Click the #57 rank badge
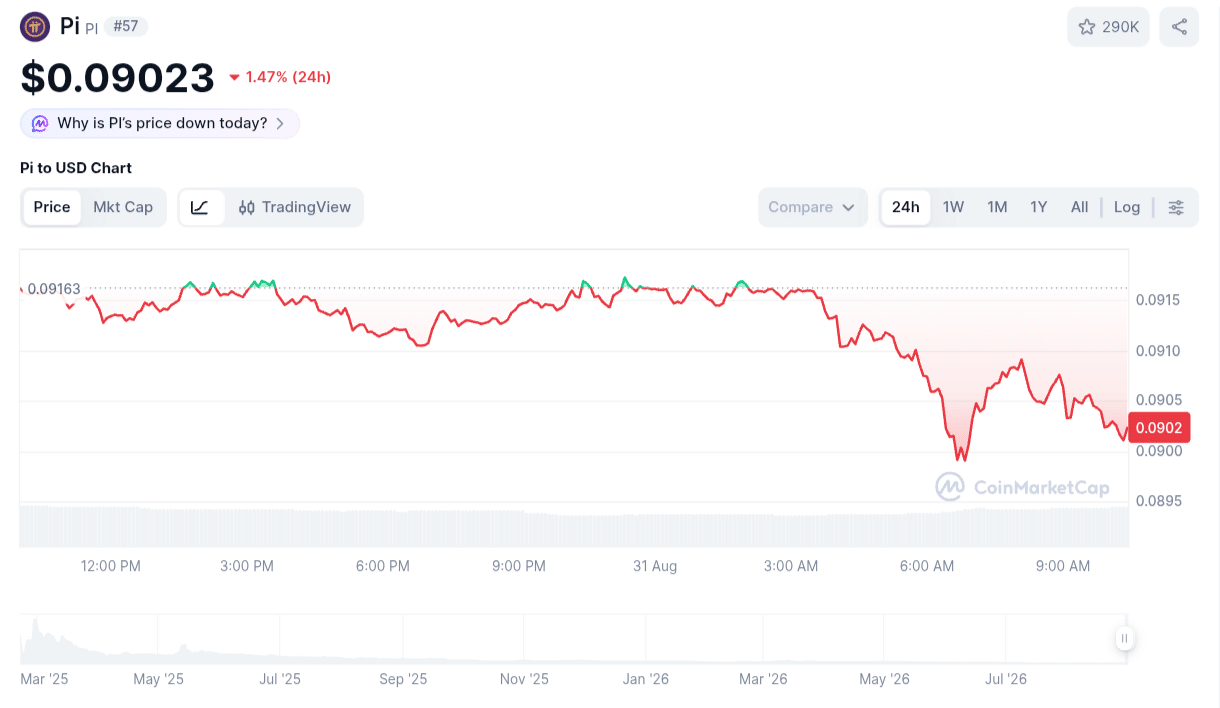 tap(126, 26)
